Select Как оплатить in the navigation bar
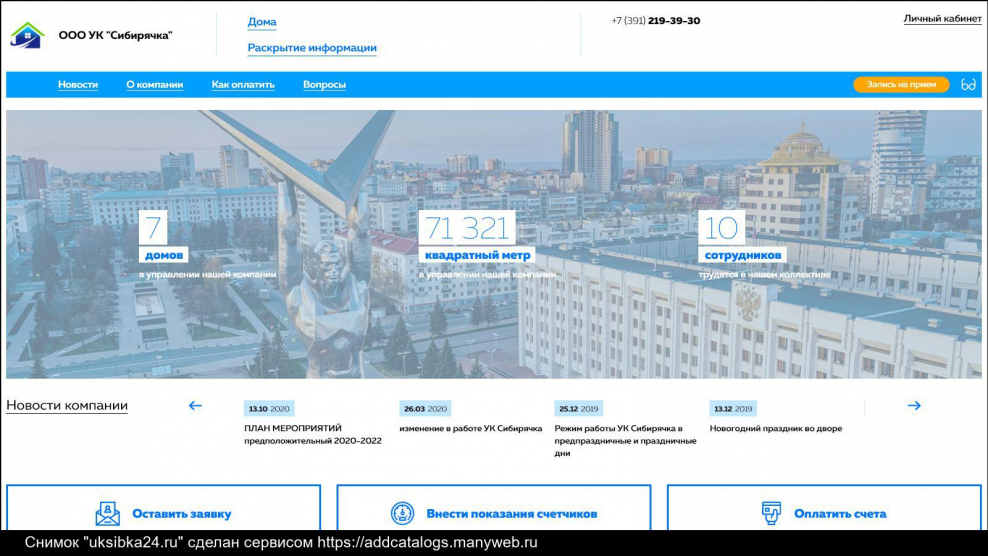 (x=243, y=85)
